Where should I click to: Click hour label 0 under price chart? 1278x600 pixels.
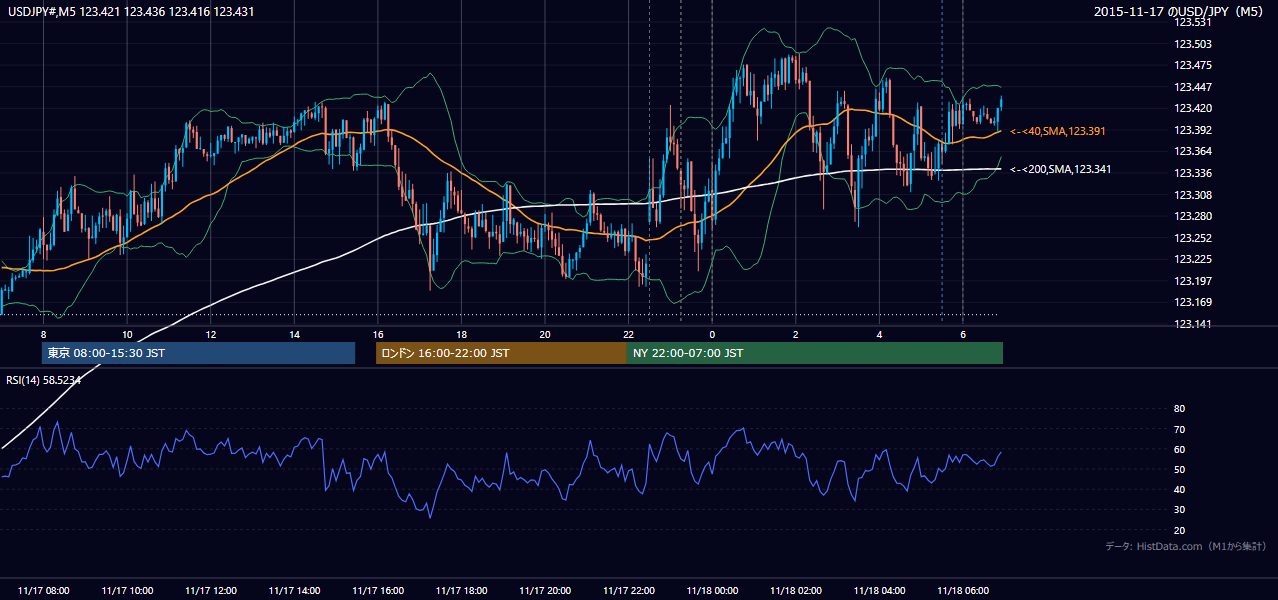[712, 334]
